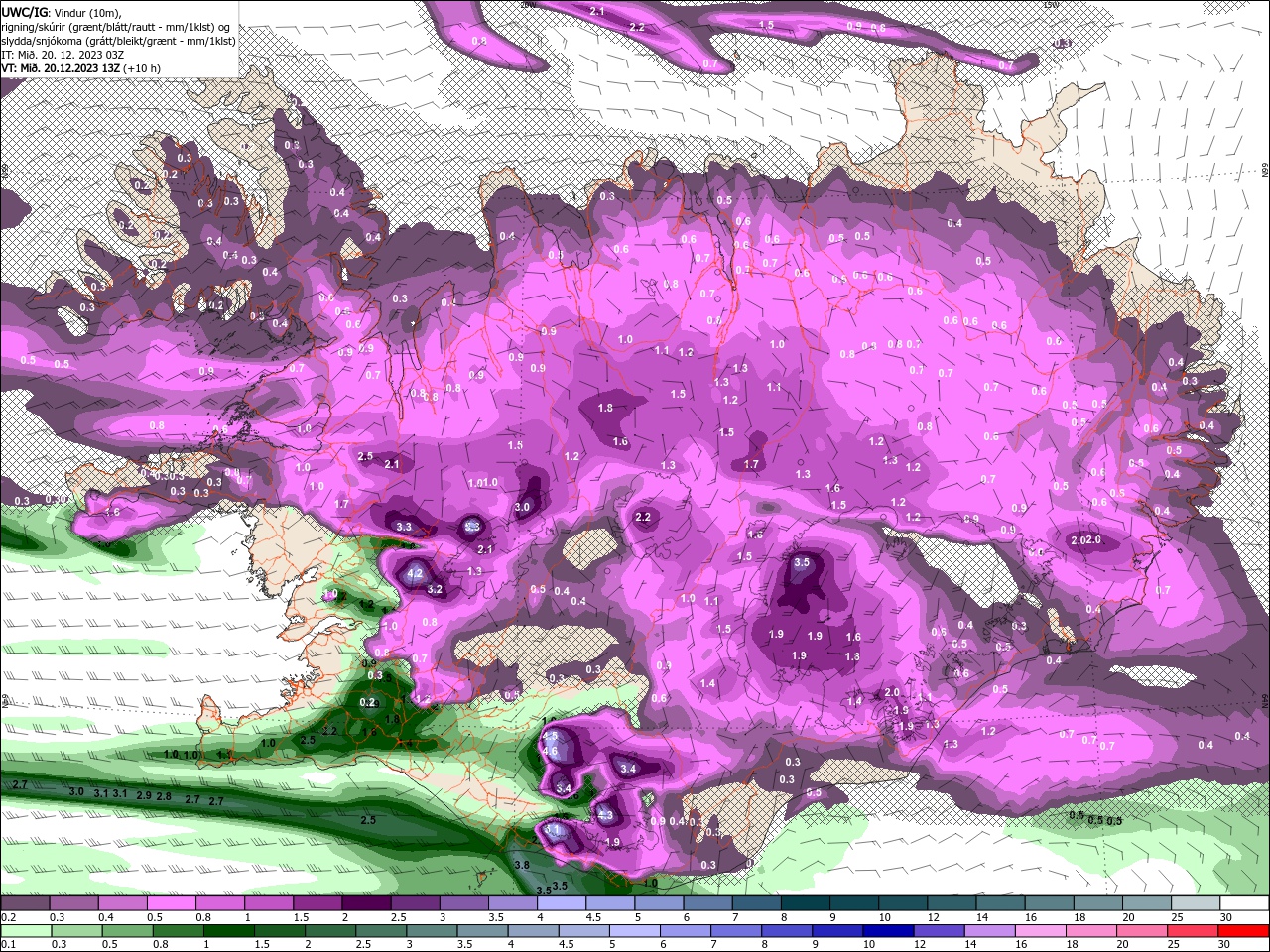Pick the dark green 1 rain legend swatch
The image size is (1270, 952).
pos(228,931)
